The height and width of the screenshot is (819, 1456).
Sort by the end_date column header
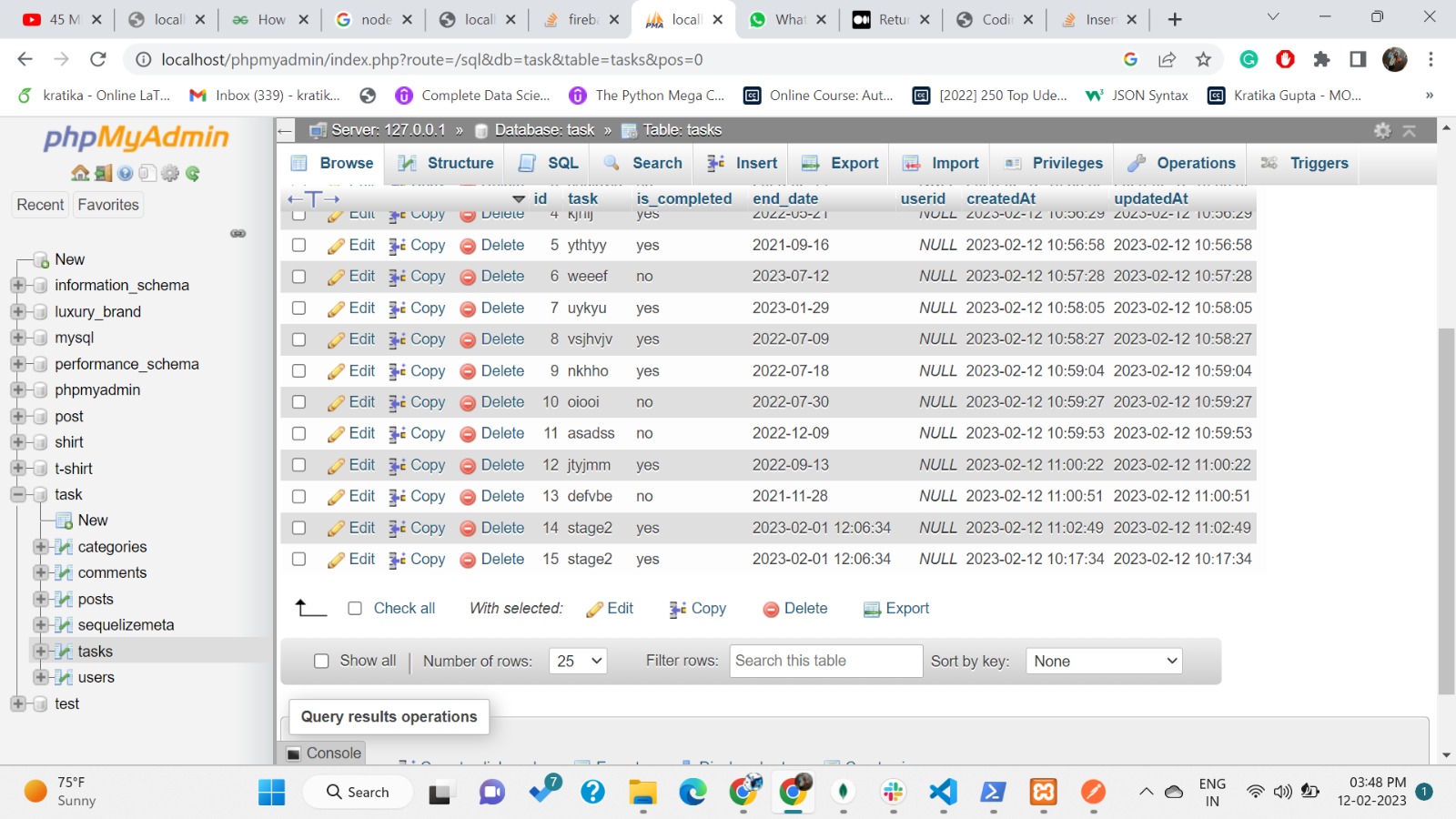click(x=784, y=198)
